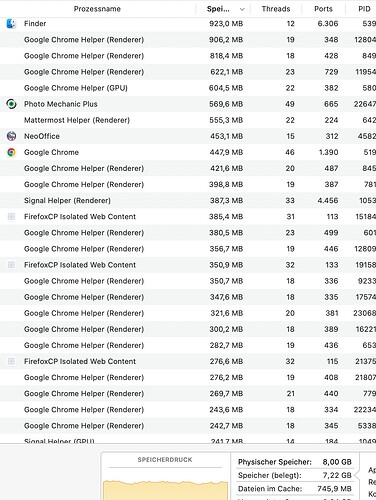This screenshot has width=376, height=500.
Task: Click icon of FirefoxCP process using 350,9 MB
Action: [11, 265]
